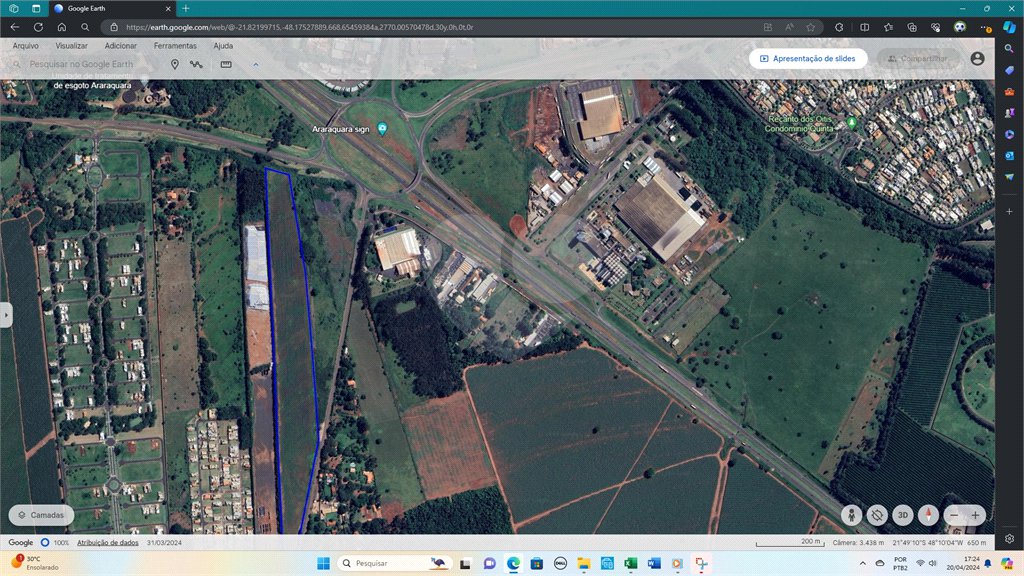Screen dimensions: 1024x576
Task: Open File Explorer from the taskbar
Action: [x=583, y=563]
